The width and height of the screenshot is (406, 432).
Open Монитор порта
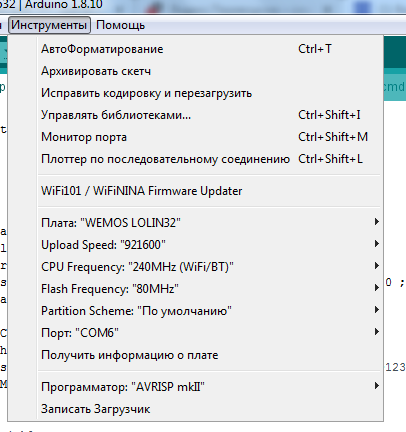pos(210,137)
